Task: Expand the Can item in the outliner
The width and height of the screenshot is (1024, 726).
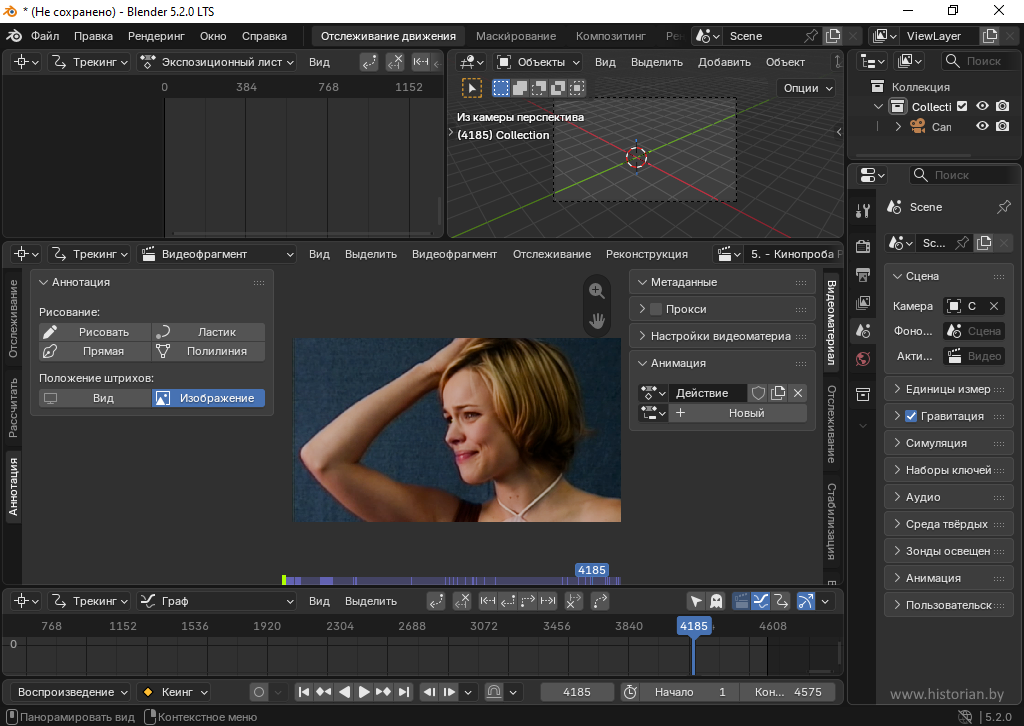Action: point(898,126)
